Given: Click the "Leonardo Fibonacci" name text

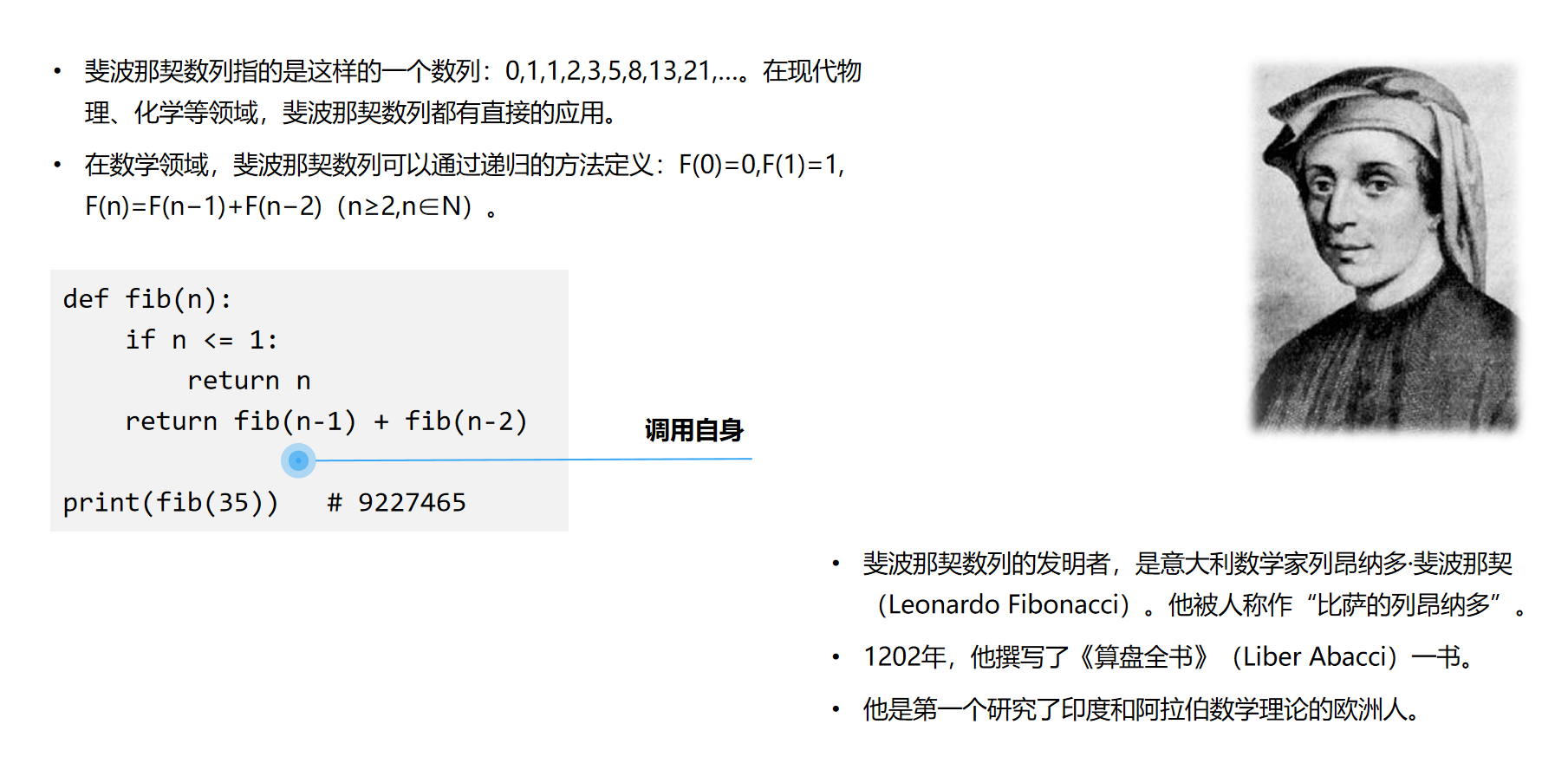Looking at the screenshot, I should click(x=1003, y=604).
